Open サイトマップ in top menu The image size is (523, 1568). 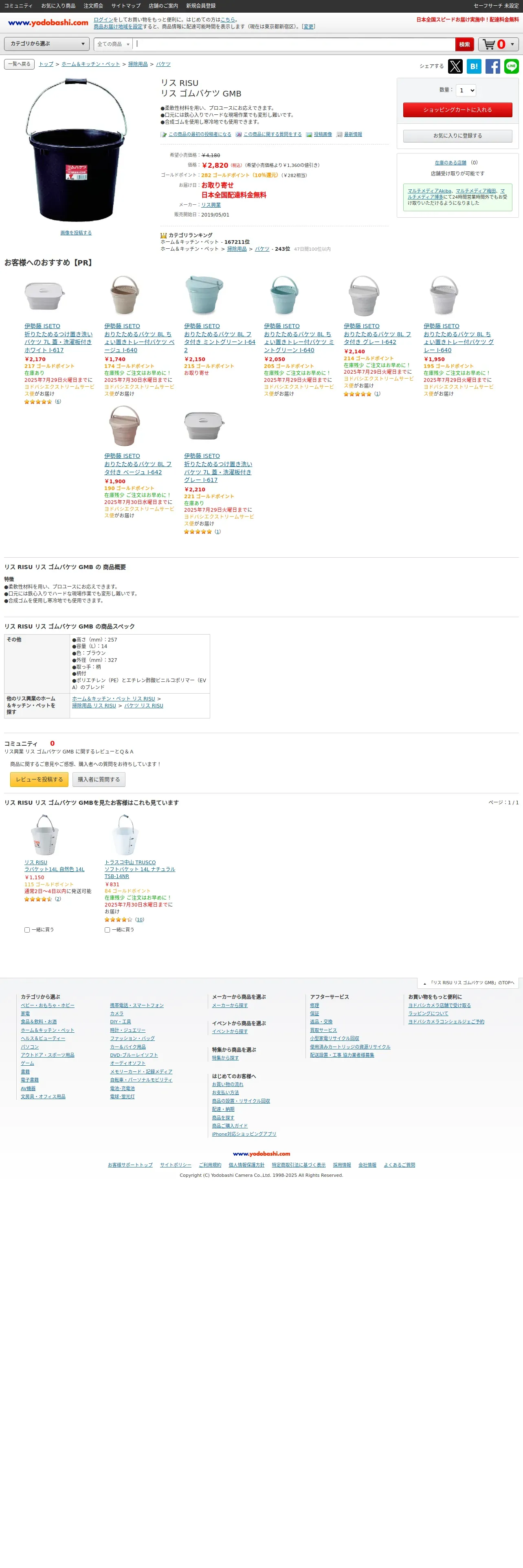(126, 6)
